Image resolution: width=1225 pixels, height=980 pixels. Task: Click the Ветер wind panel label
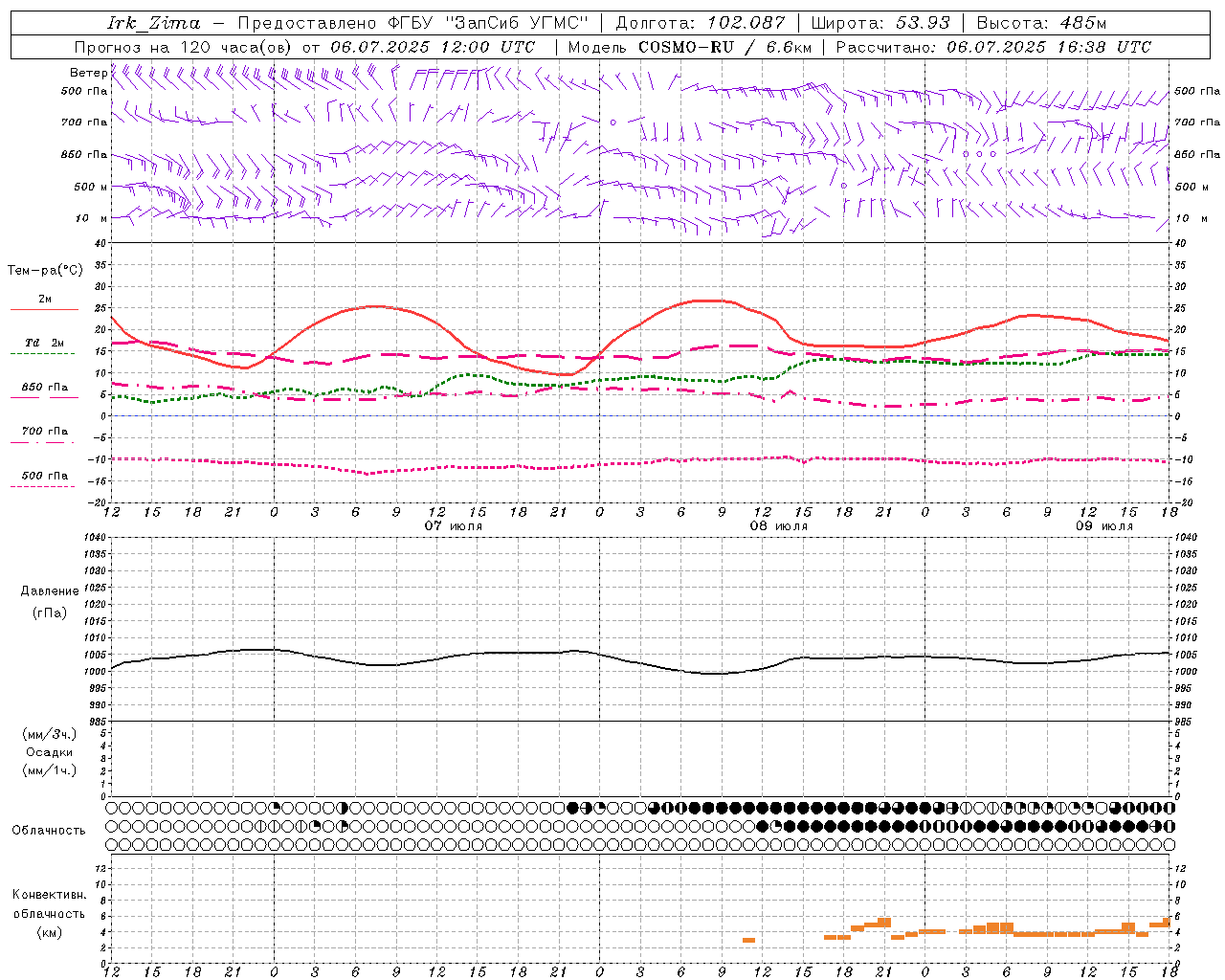tap(88, 73)
